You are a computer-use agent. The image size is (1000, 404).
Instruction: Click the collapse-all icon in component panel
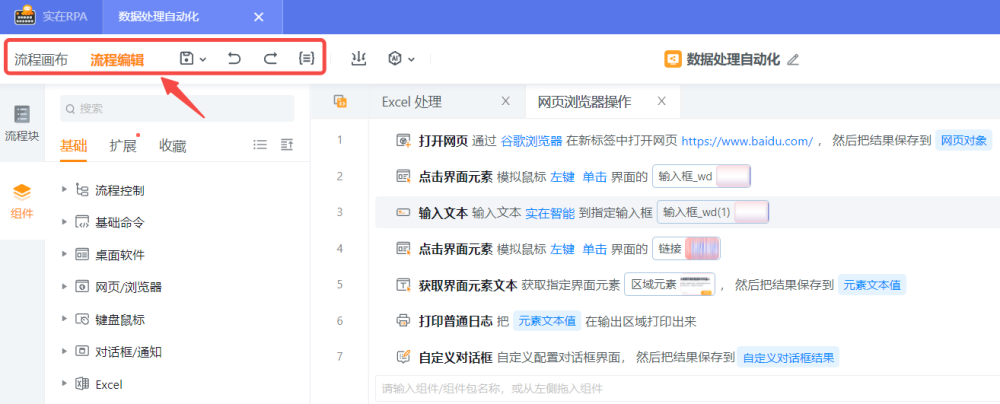pyautogui.click(x=287, y=145)
